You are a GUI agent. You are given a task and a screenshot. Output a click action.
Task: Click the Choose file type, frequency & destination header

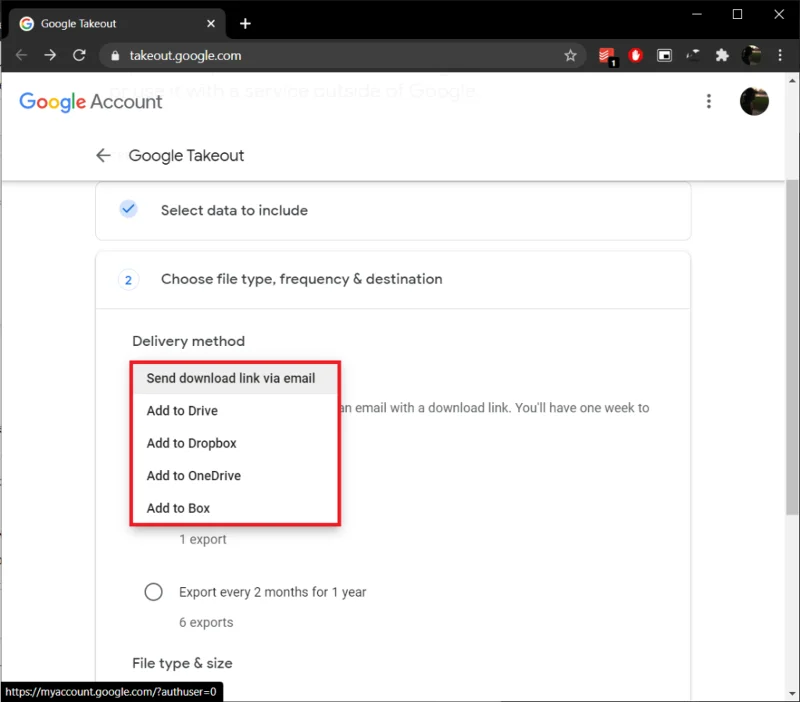[x=393, y=280]
